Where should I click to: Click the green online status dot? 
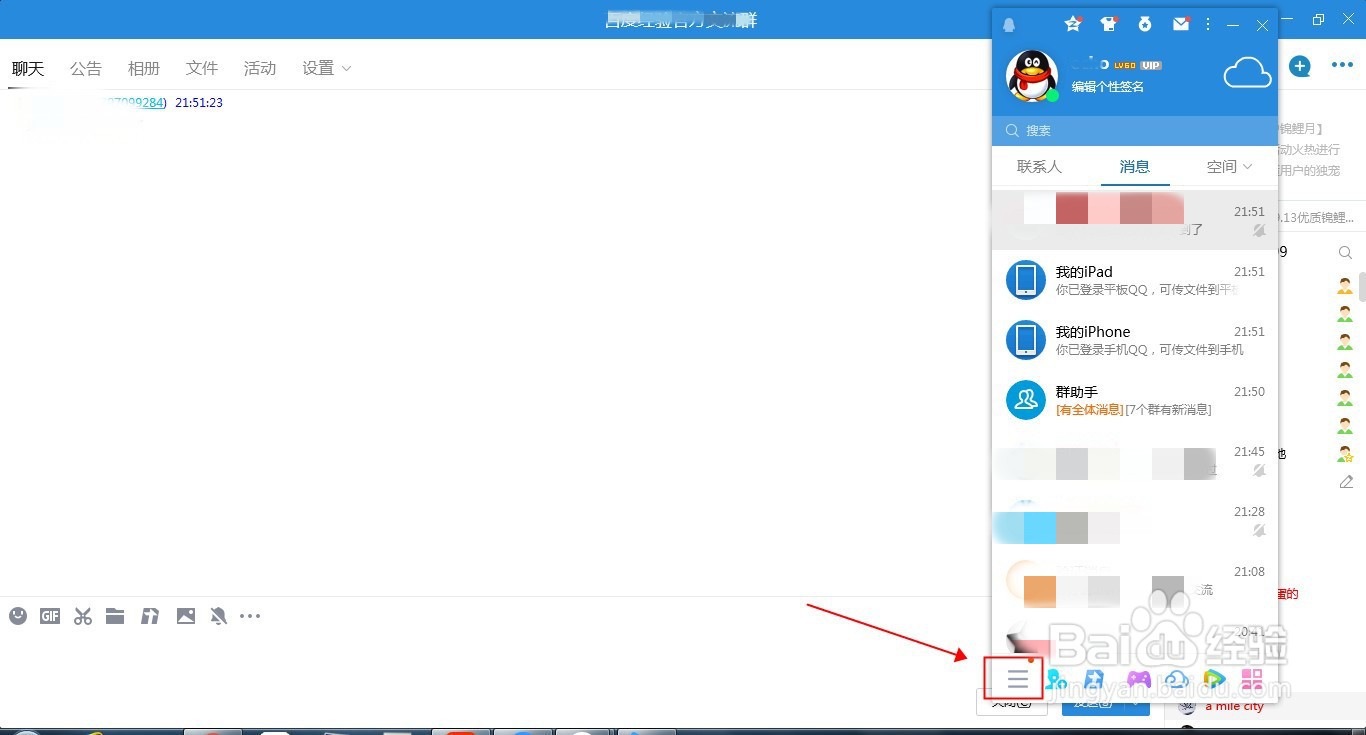pyautogui.click(x=1052, y=95)
